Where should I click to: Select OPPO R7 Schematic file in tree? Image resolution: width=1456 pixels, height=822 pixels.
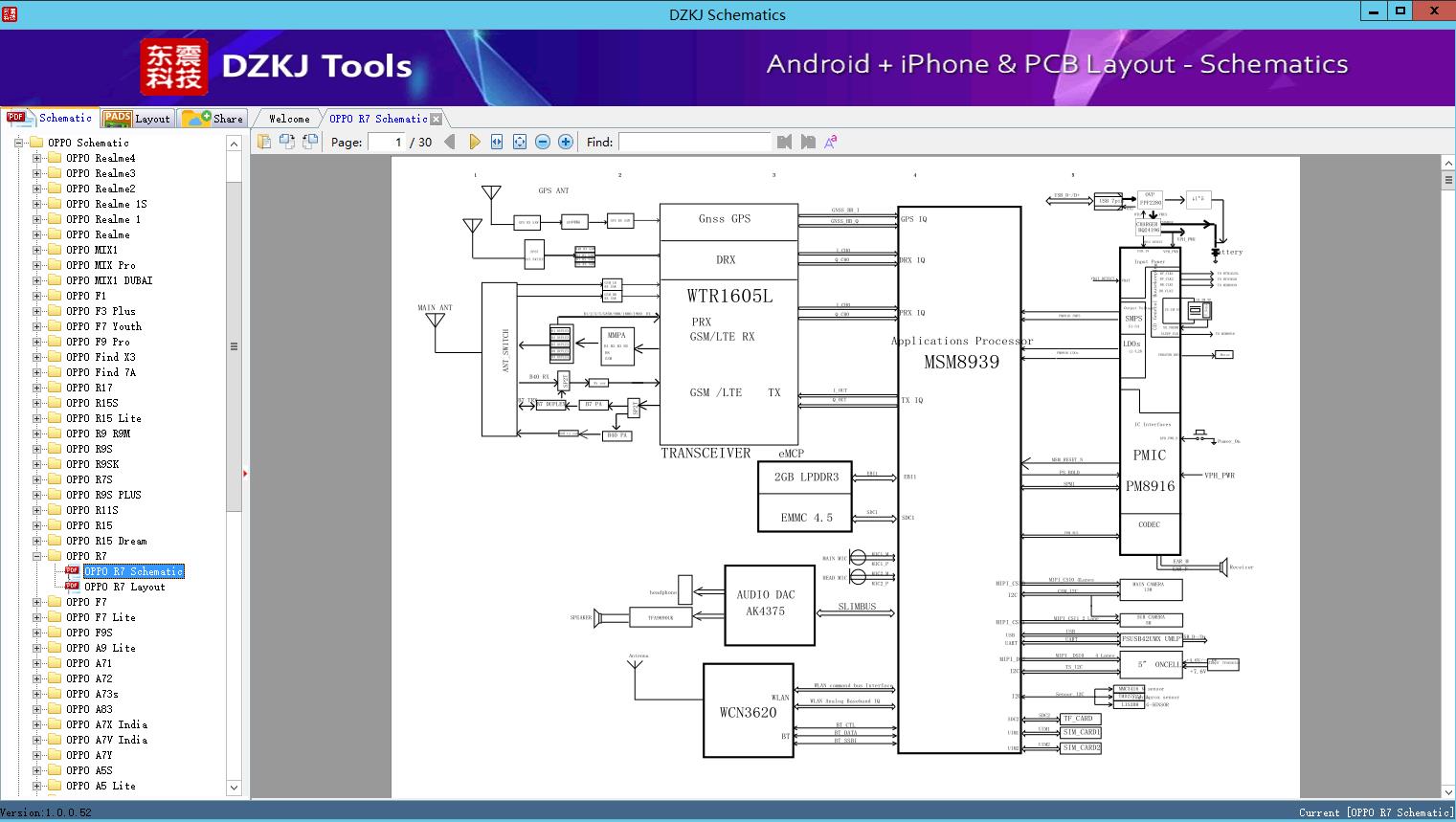133,571
